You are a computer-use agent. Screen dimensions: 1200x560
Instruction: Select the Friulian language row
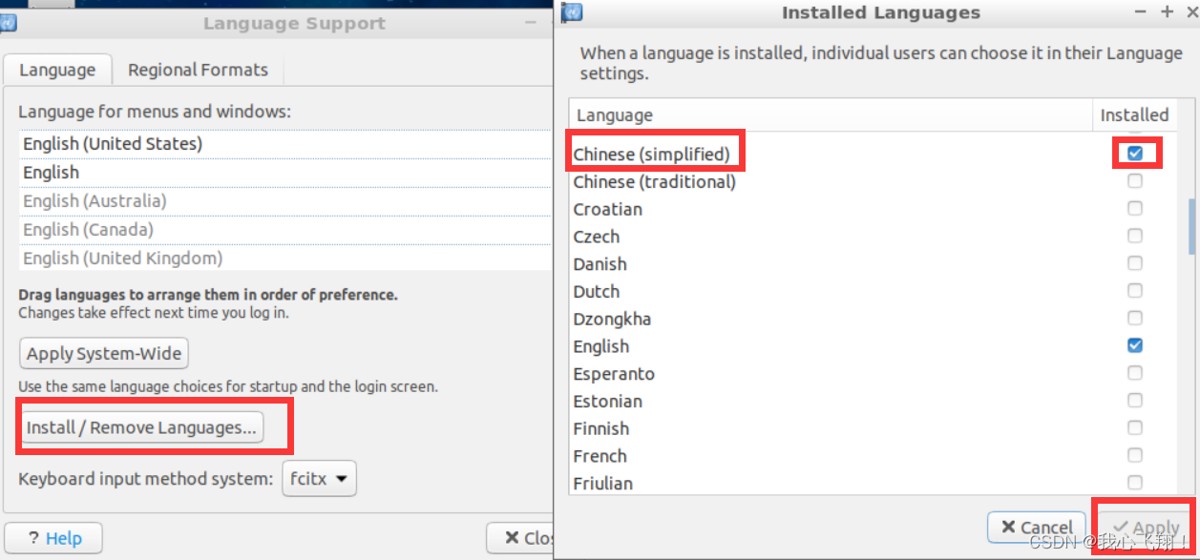click(872, 482)
